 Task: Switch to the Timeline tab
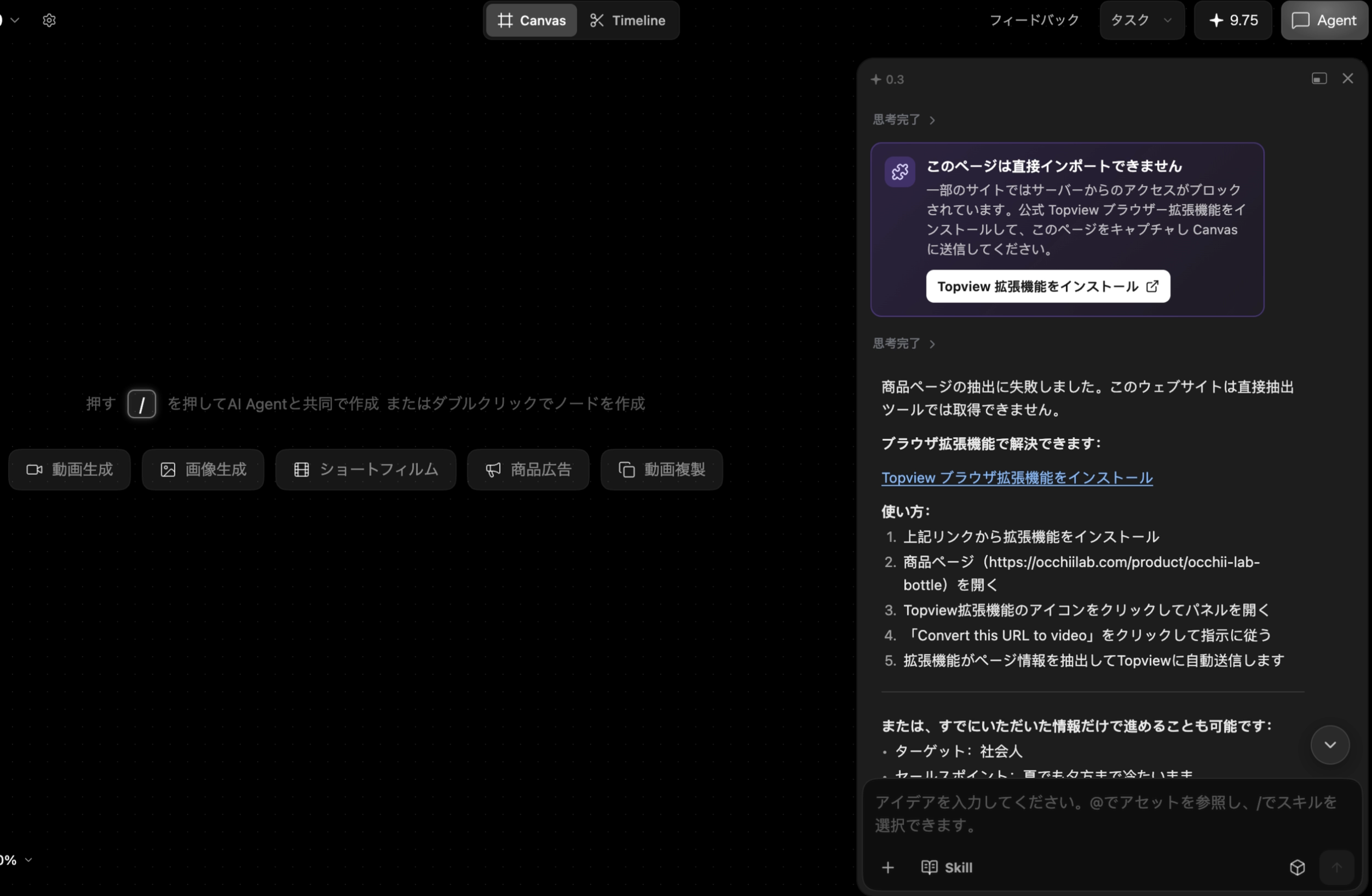(x=628, y=20)
